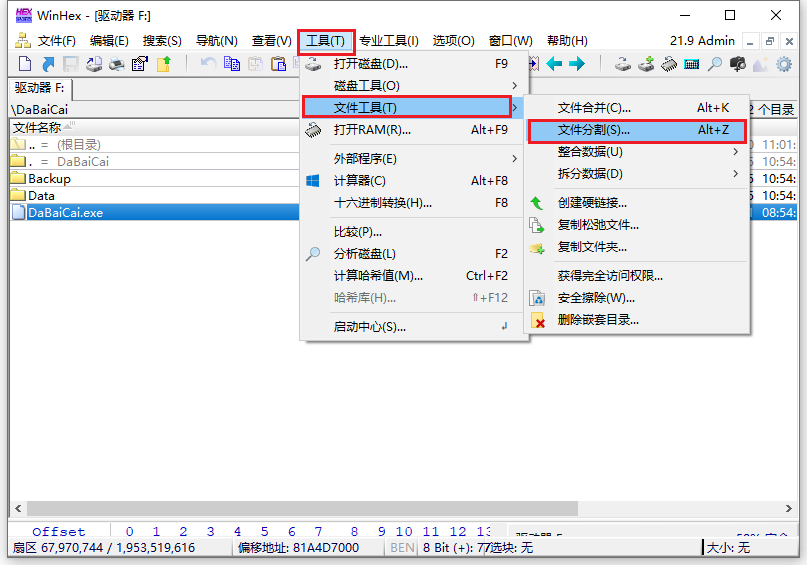Click the icon beside 复制文件夹
The width and height of the screenshot is (807, 565).
tap(537, 248)
